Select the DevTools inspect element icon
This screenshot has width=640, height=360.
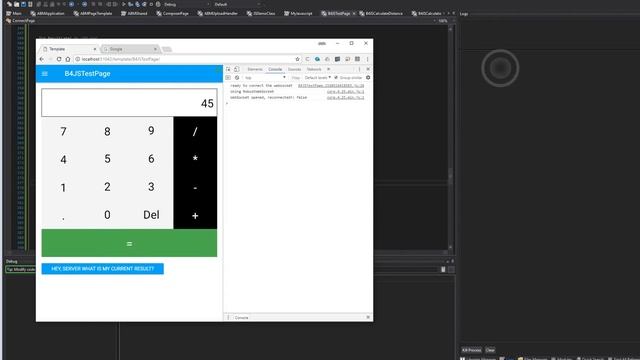click(x=228, y=69)
